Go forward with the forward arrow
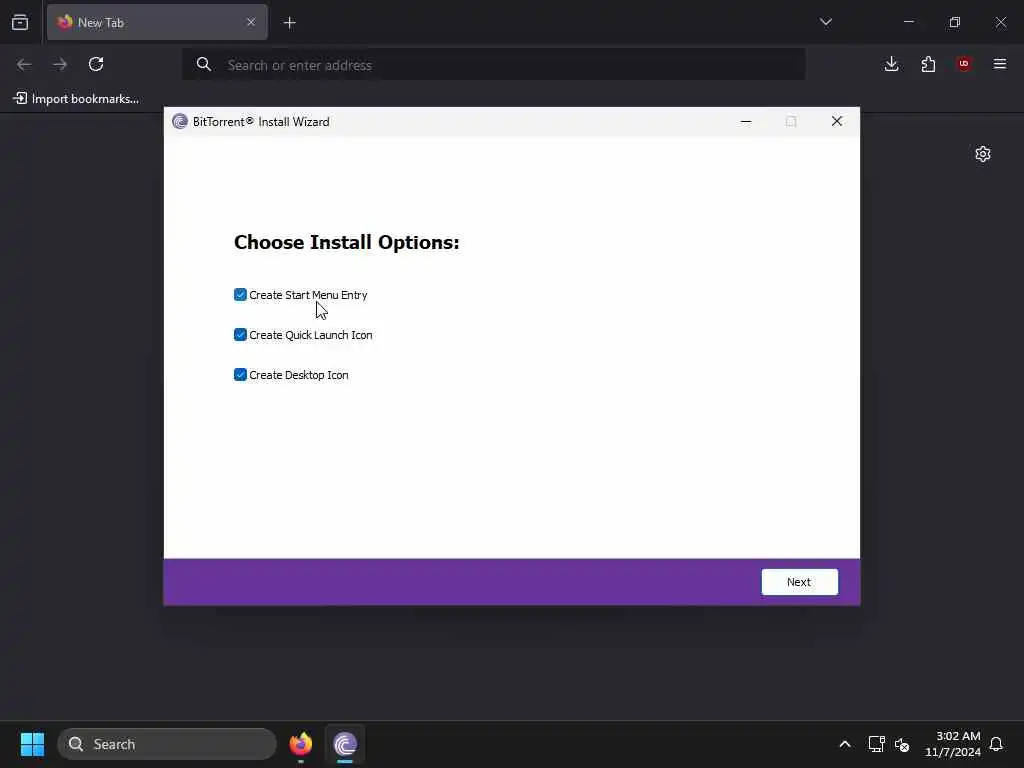Viewport: 1024px width, 768px height. (60, 64)
